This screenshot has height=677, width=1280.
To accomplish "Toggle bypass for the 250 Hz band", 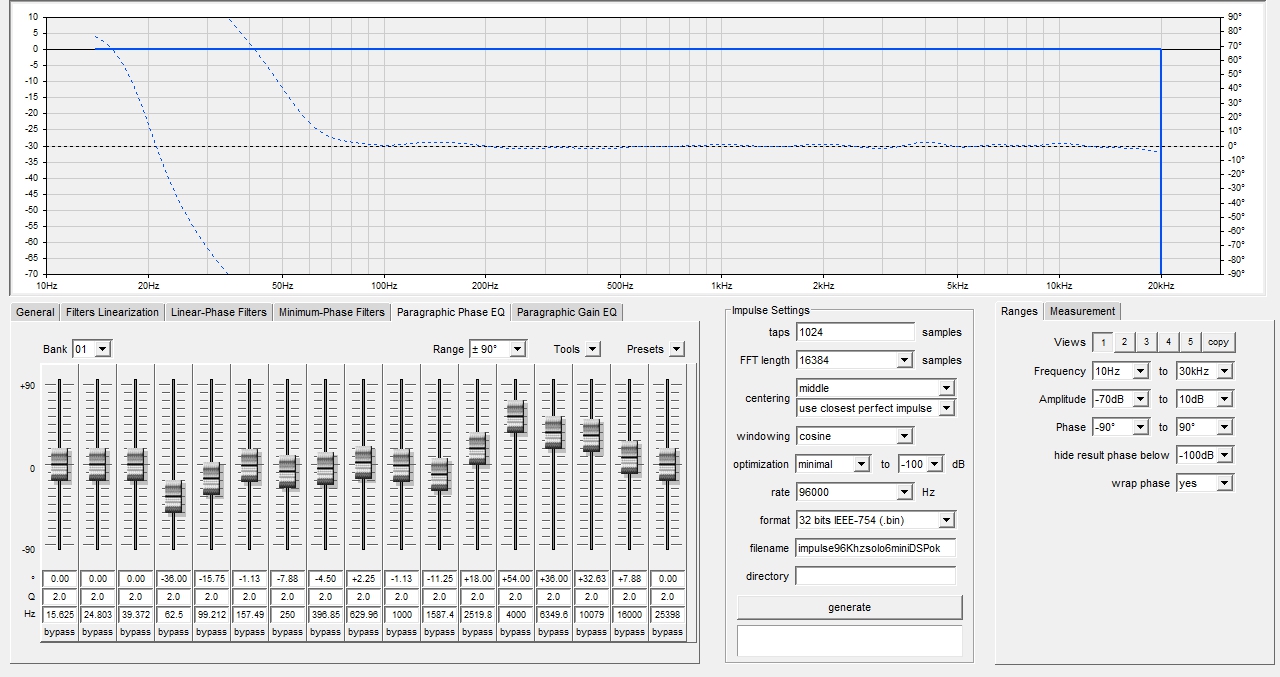I will pyautogui.click(x=287, y=632).
